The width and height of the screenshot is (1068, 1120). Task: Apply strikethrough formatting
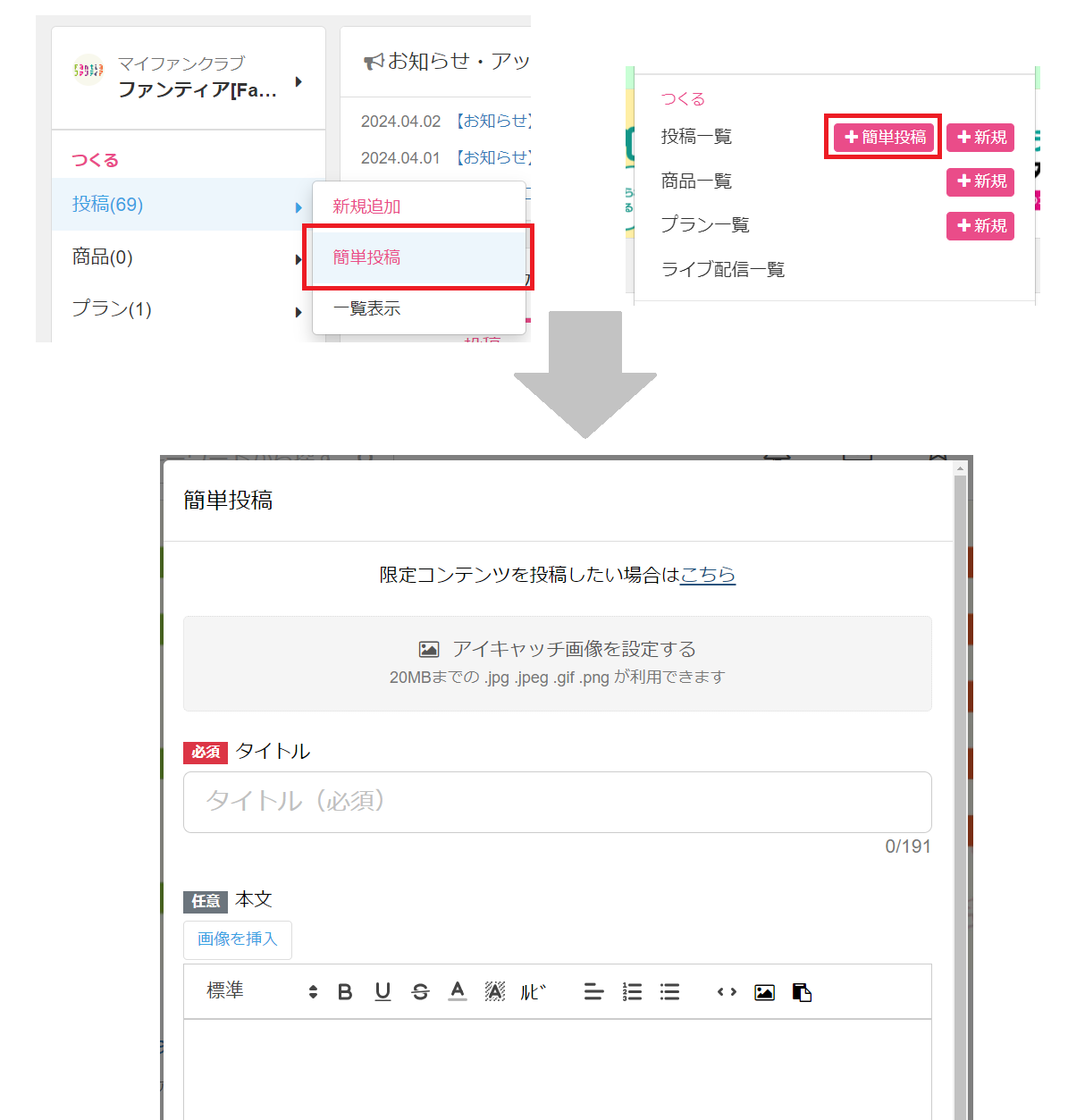click(420, 992)
